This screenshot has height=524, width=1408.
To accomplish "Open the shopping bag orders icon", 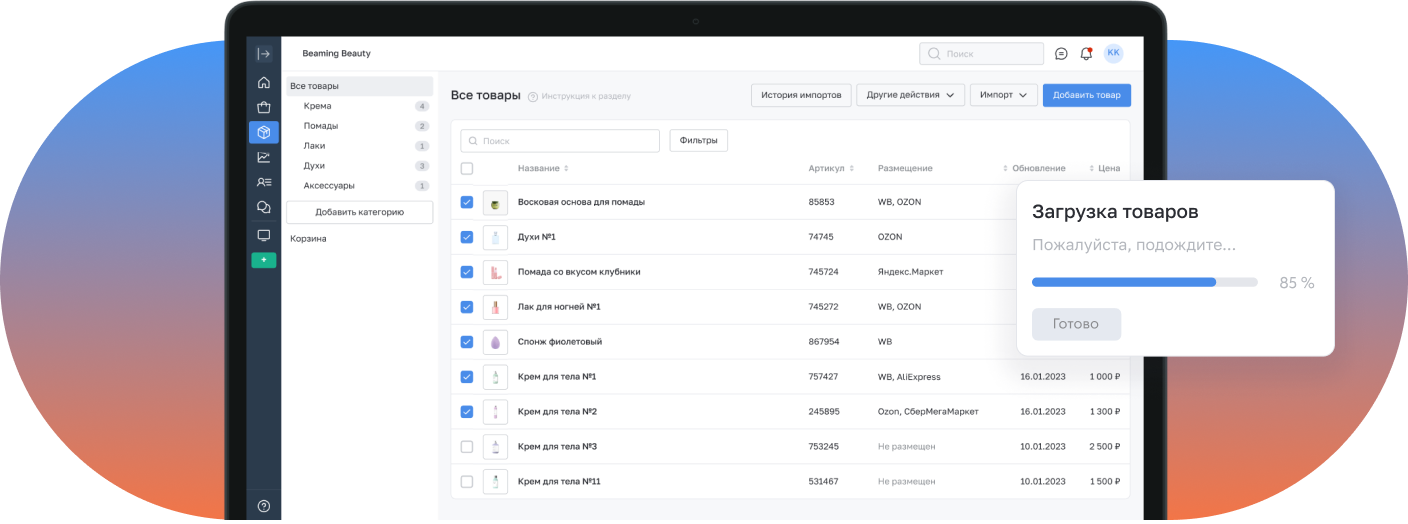I will click(x=264, y=108).
